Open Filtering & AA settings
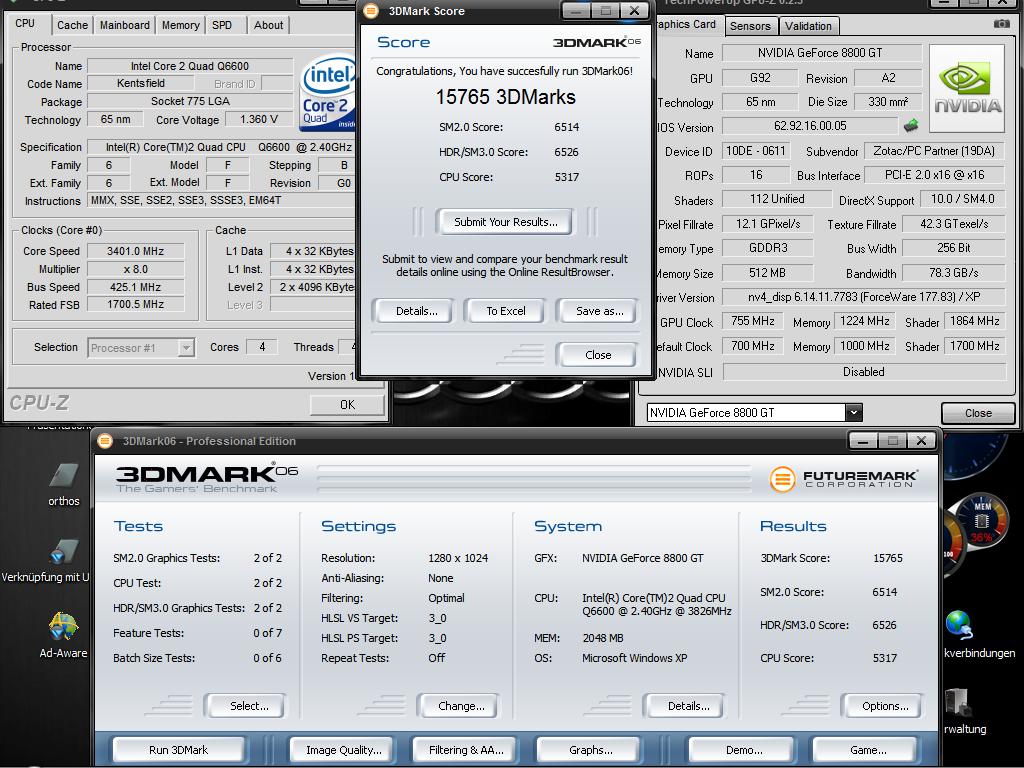Screen dimensions: 1024x768 point(466,750)
